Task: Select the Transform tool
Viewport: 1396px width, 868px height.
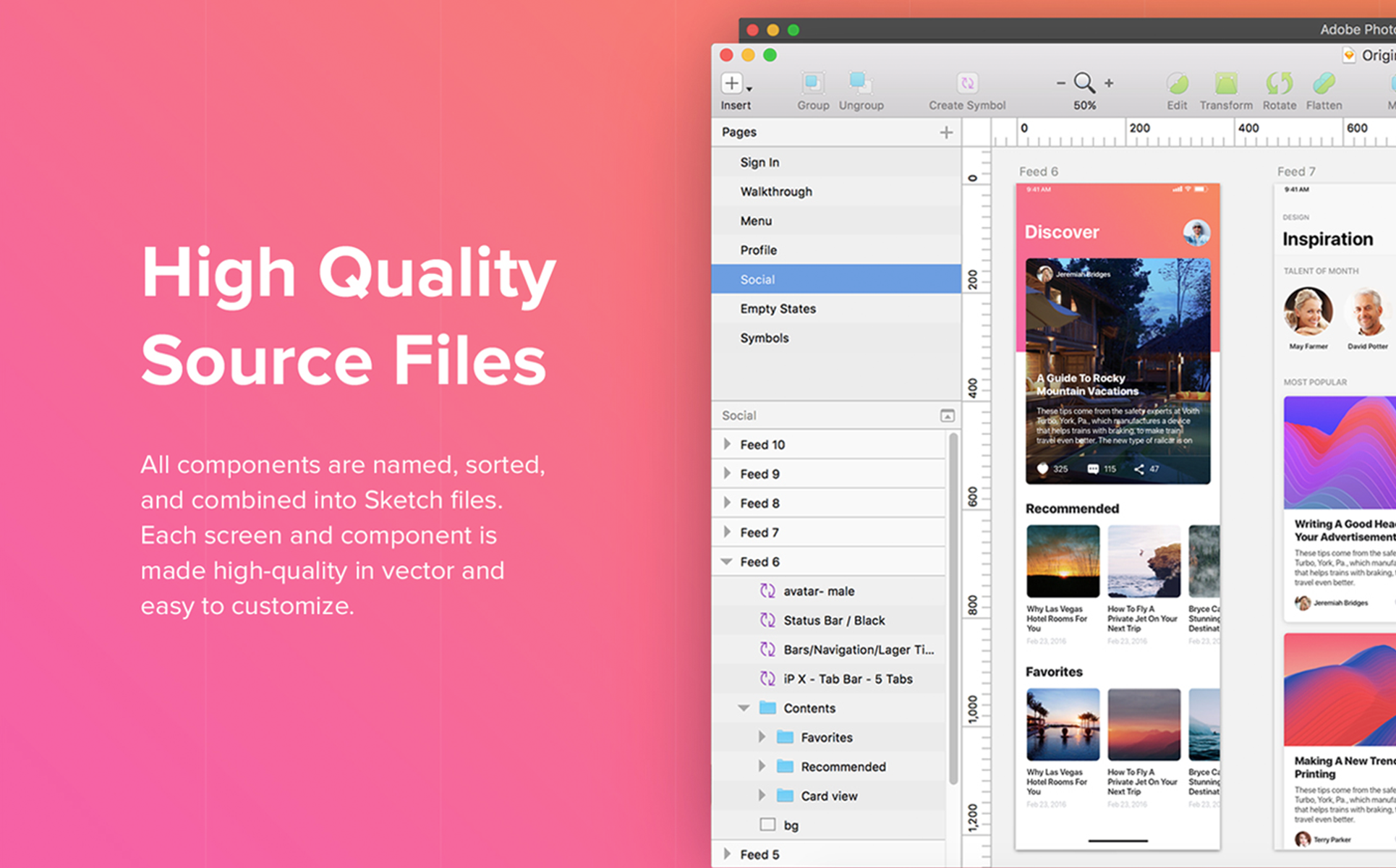Action: pyautogui.click(x=1225, y=85)
